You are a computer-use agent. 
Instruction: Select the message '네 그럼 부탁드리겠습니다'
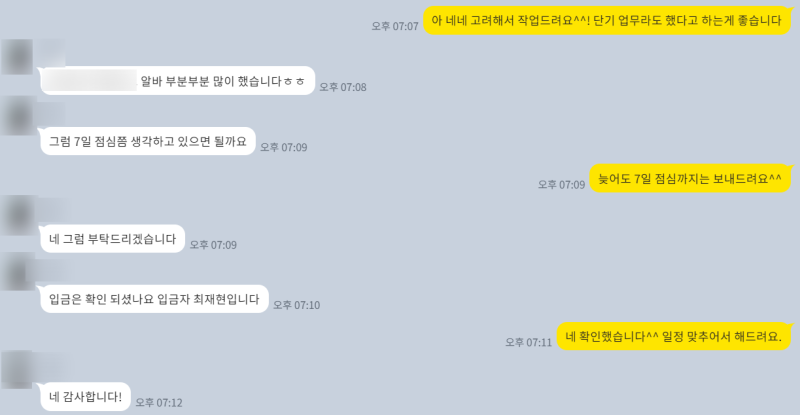112,238
